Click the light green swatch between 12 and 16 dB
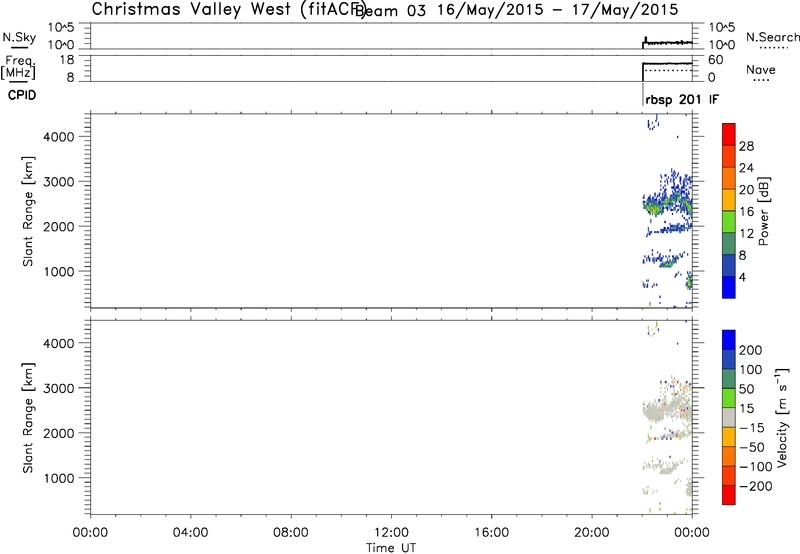 click(729, 222)
